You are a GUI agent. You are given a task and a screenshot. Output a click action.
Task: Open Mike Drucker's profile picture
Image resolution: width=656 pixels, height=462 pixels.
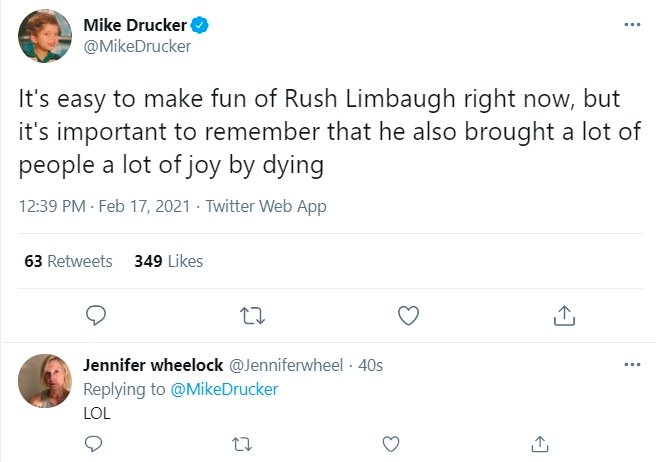pyautogui.click(x=45, y=35)
